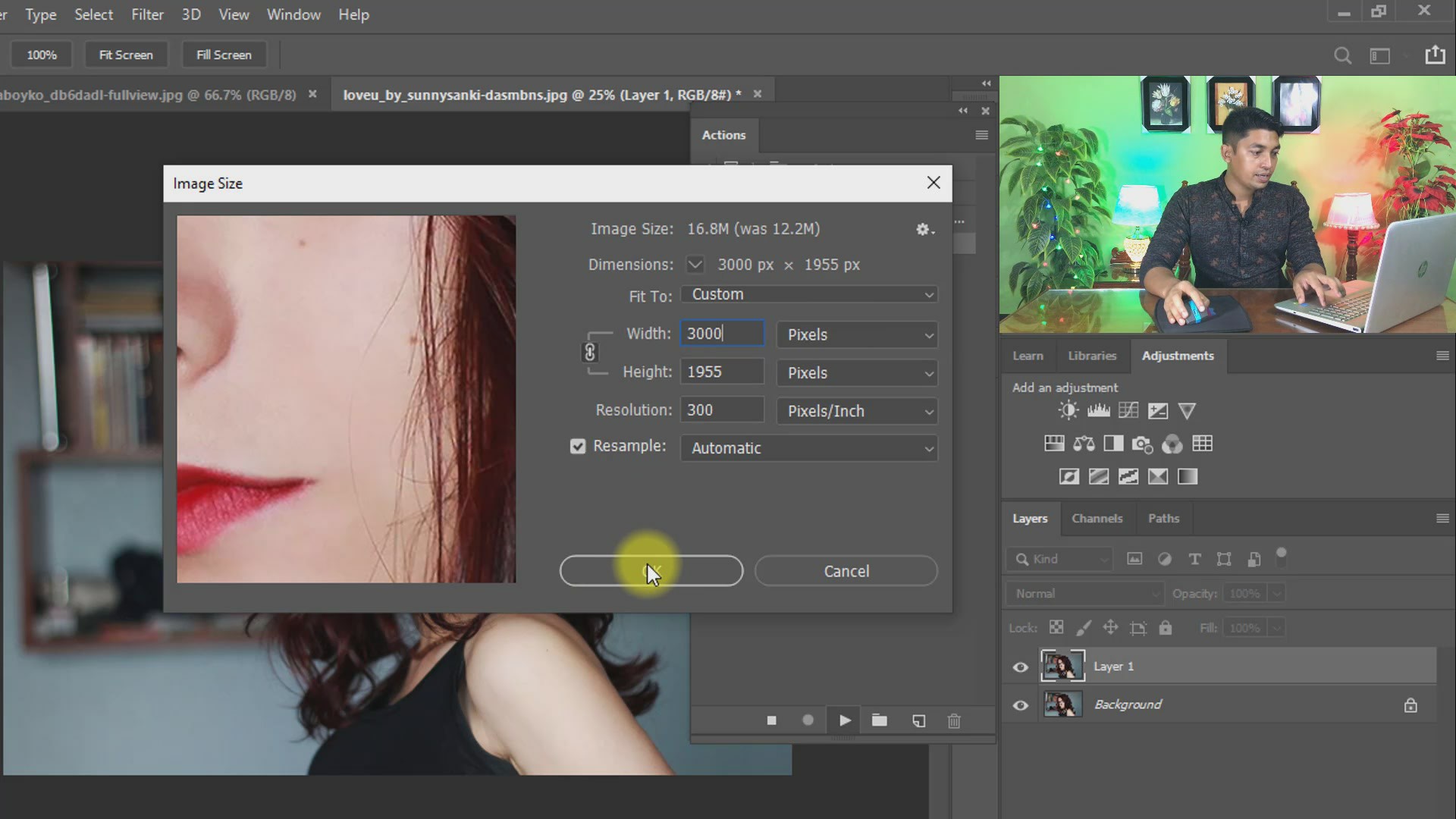The image size is (1456, 819).
Task: Open the Filter menu
Action: pos(147,14)
